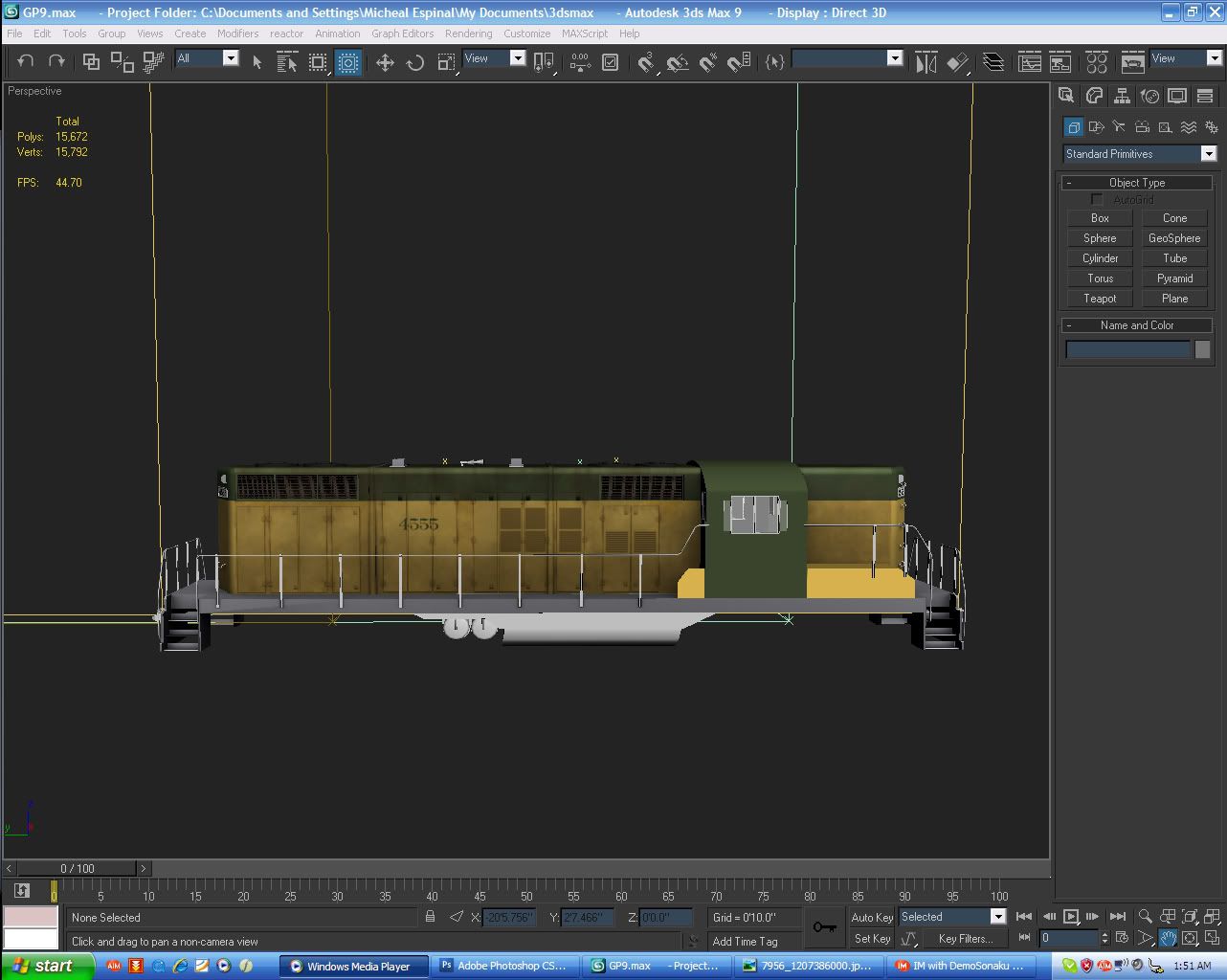
Task: Open Curve Editor icon
Action: click(x=1030, y=61)
